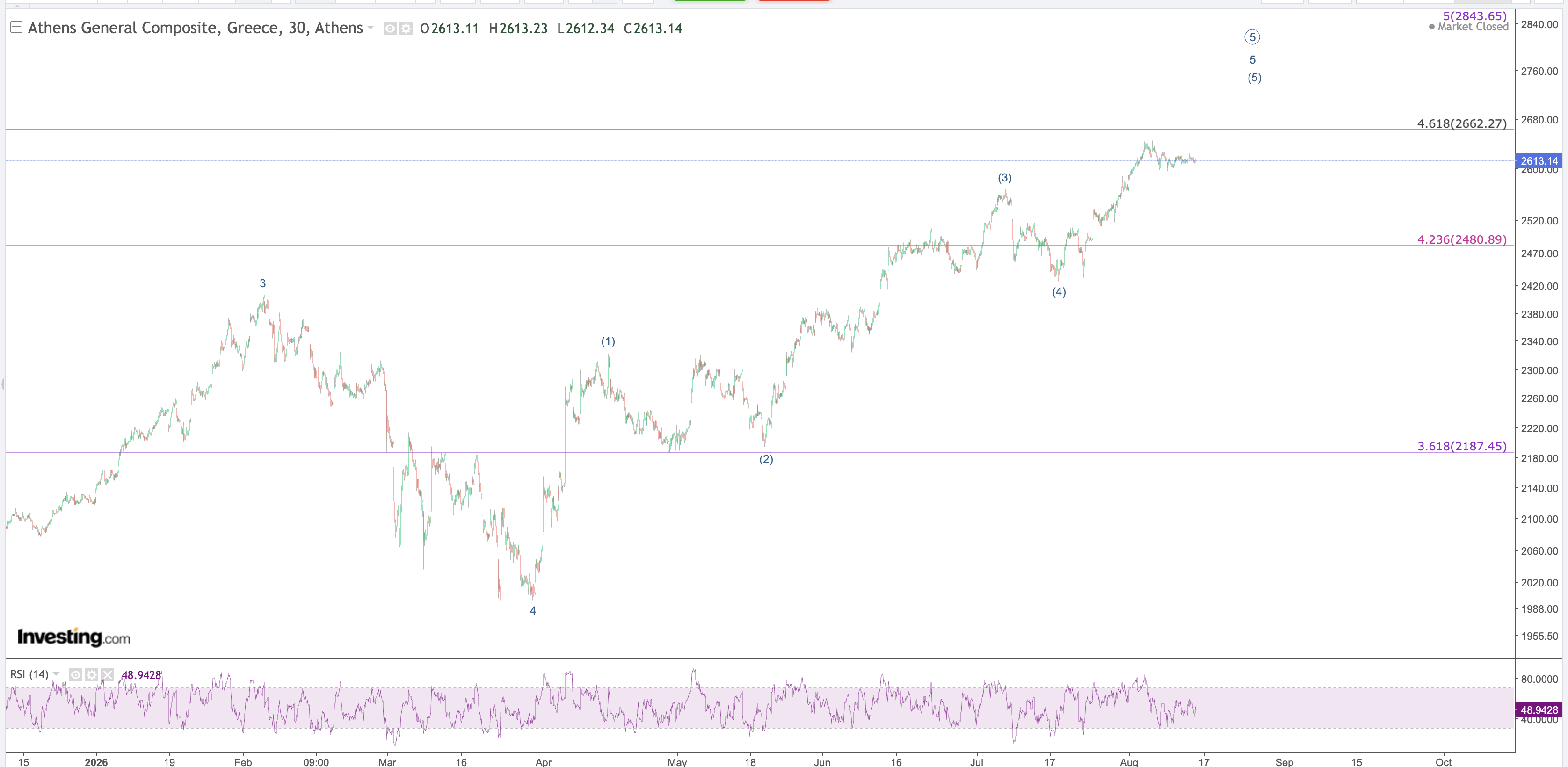Open the Athens General Composite symbol dropdown arrow
The height and width of the screenshot is (767, 1568).
[370, 28]
